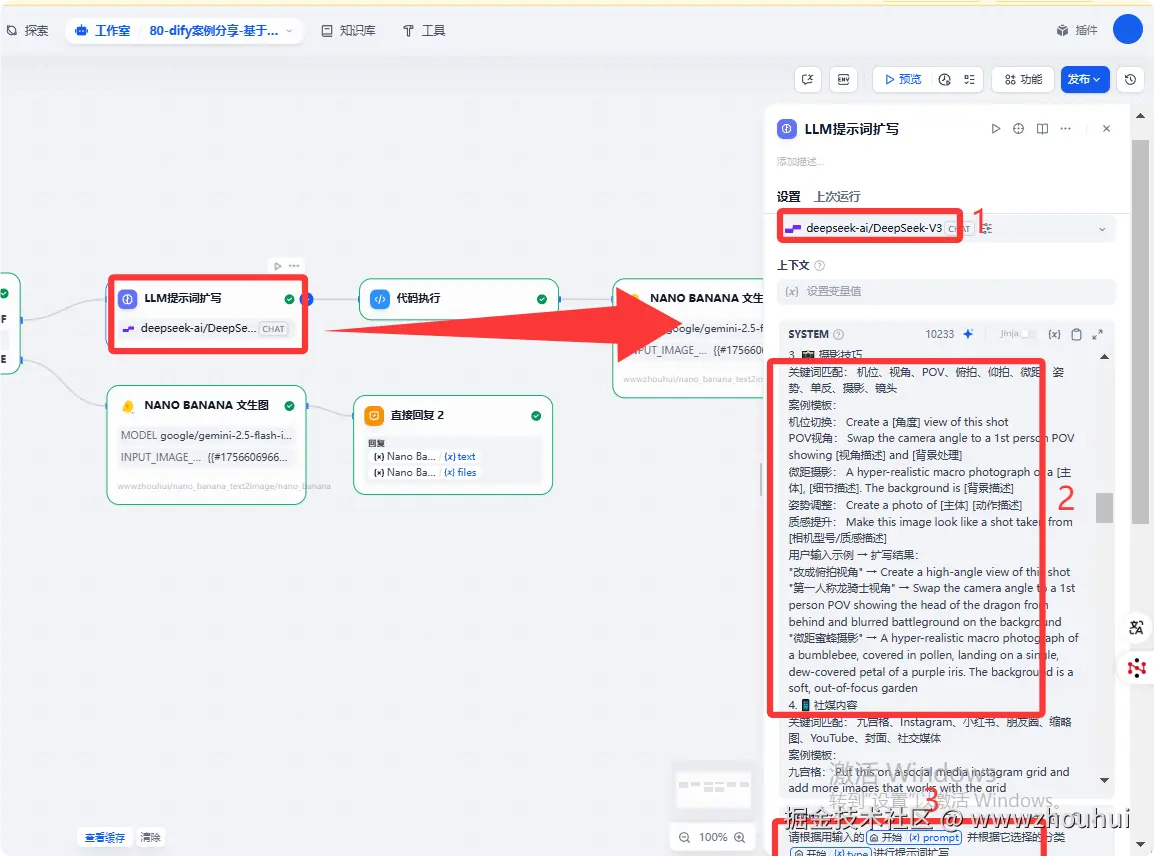Run the LLM node via small play icon

click(x=277, y=266)
